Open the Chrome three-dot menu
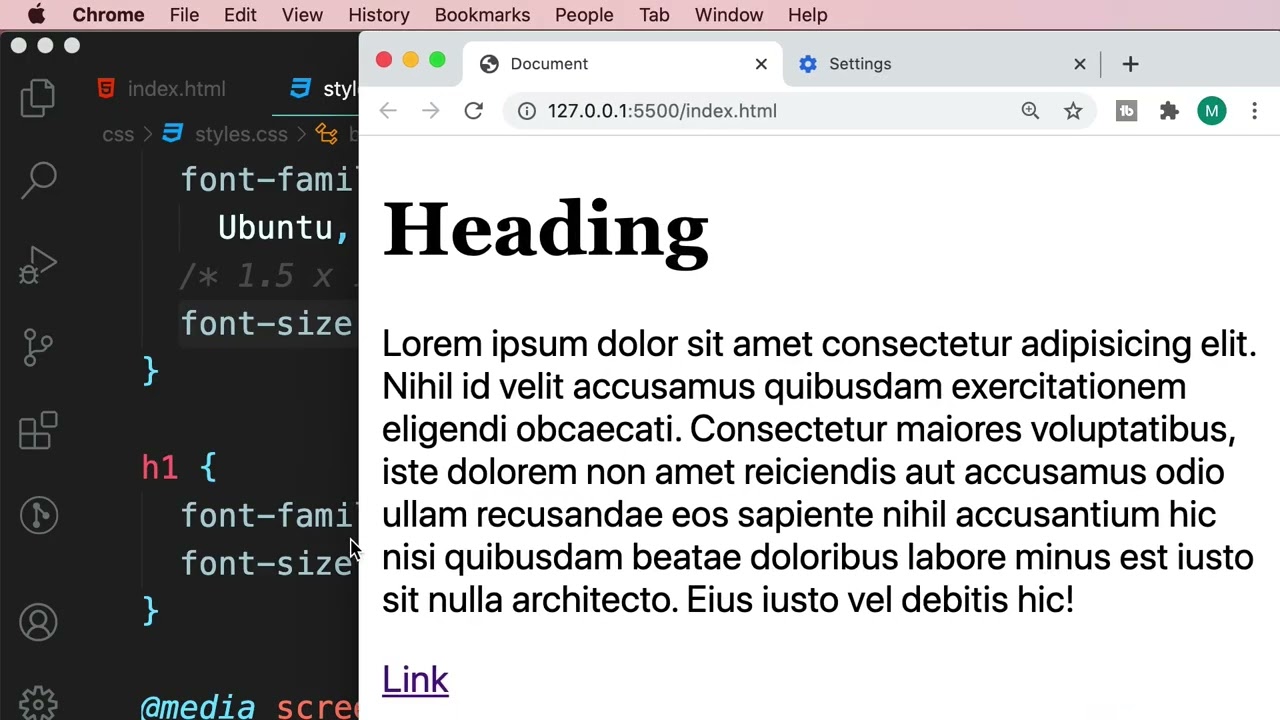Viewport: 1280px width, 720px height. pyautogui.click(x=1254, y=111)
